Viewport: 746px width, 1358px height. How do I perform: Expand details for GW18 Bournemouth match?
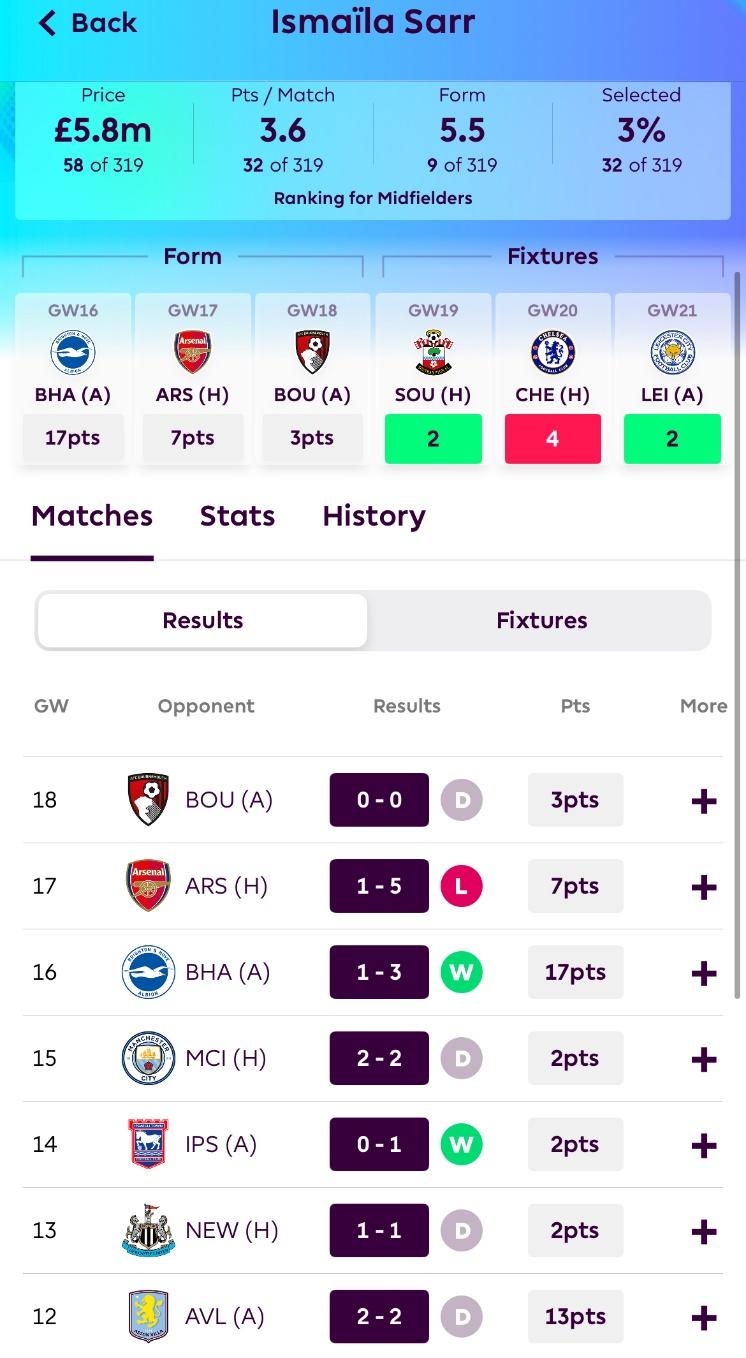click(704, 801)
